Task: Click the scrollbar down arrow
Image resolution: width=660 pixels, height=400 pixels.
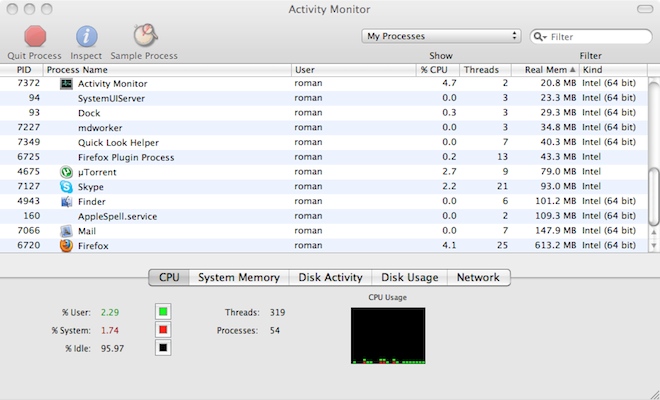Action: pyautogui.click(x=654, y=245)
